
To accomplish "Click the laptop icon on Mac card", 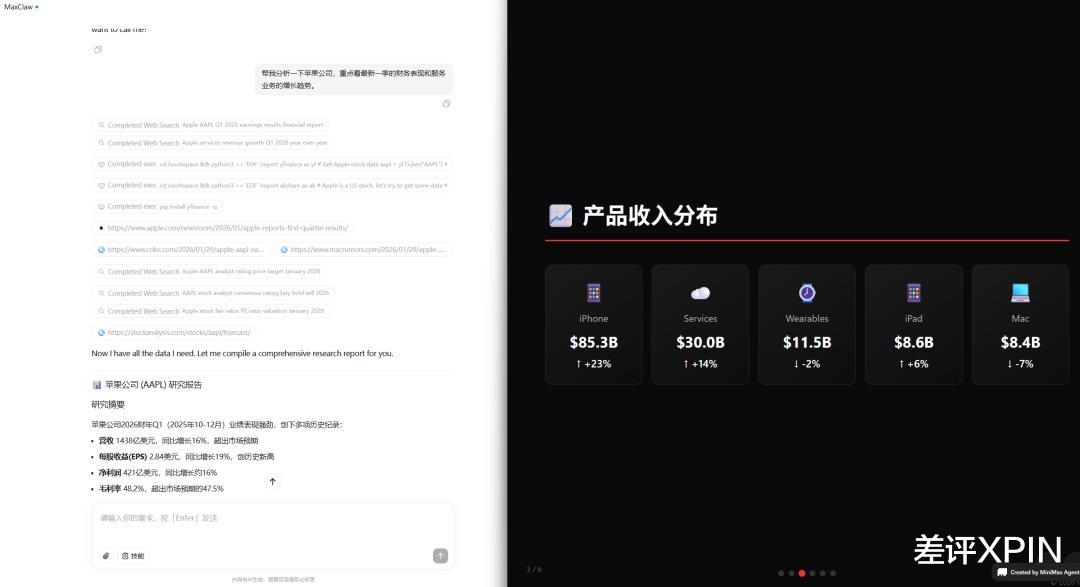I will point(1020,293).
